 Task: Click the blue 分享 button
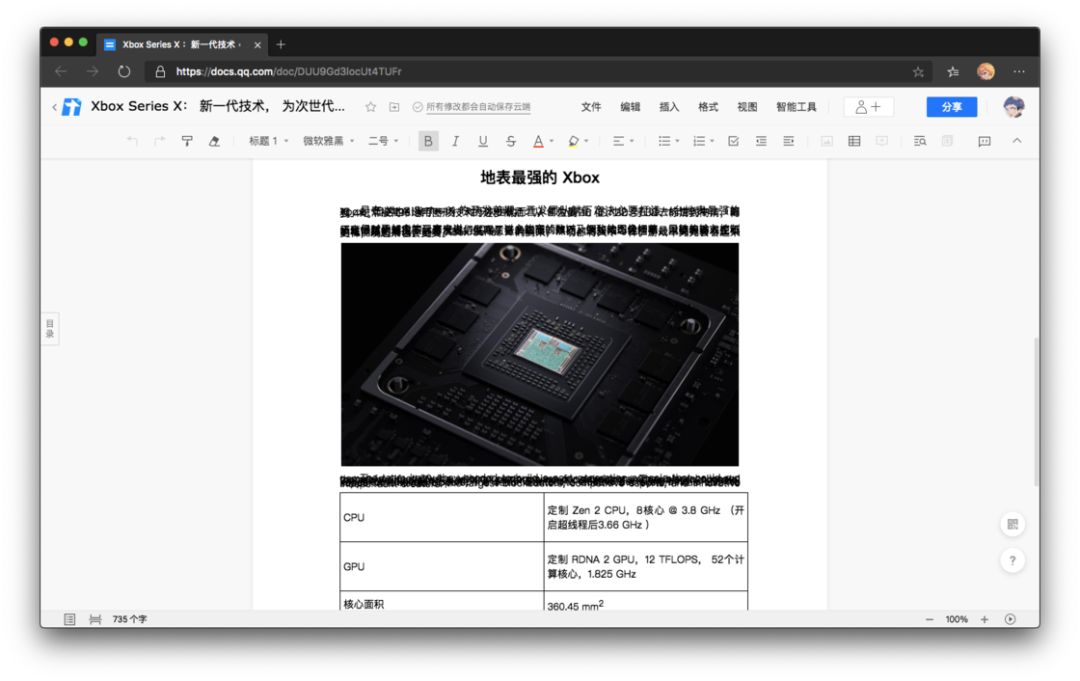[952, 107]
